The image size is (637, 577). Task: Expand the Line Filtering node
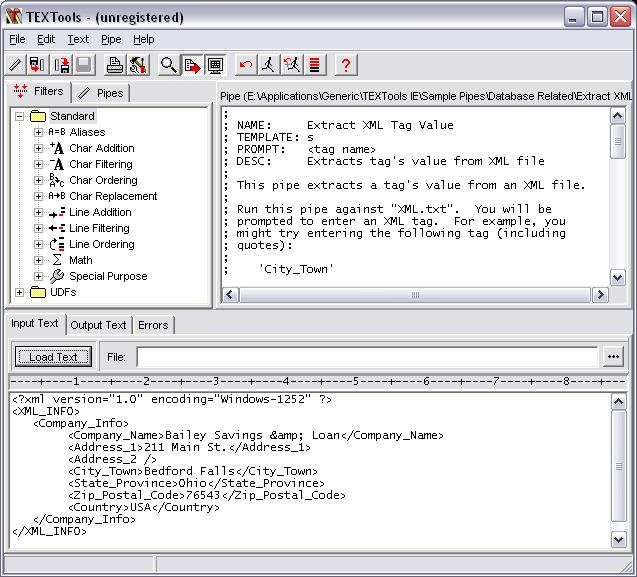coord(38,228)
